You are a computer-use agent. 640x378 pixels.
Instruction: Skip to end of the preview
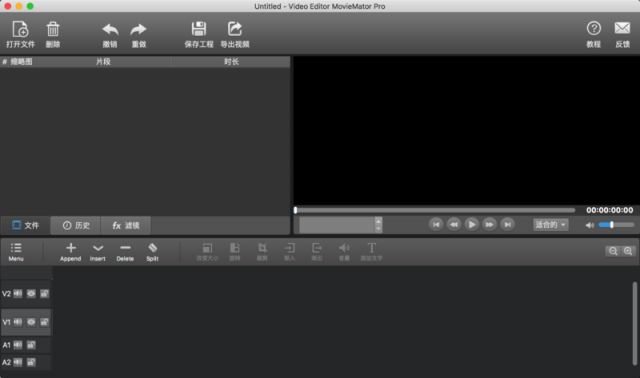tap(507, 225)
